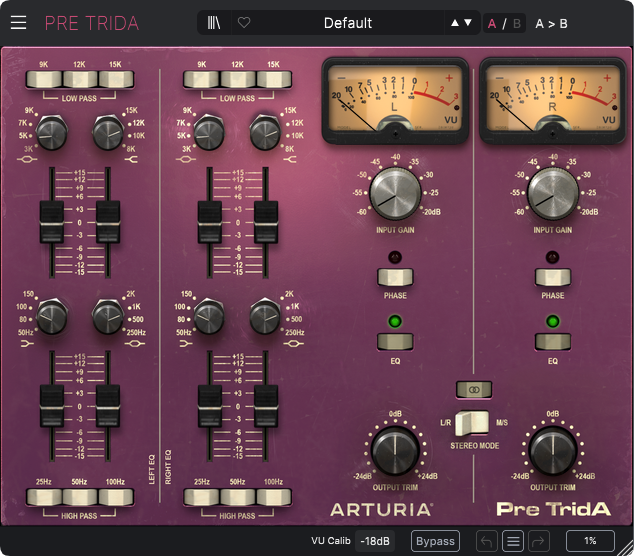Toggle Left EQ 12K low pass switch

[x=80, y=79]
